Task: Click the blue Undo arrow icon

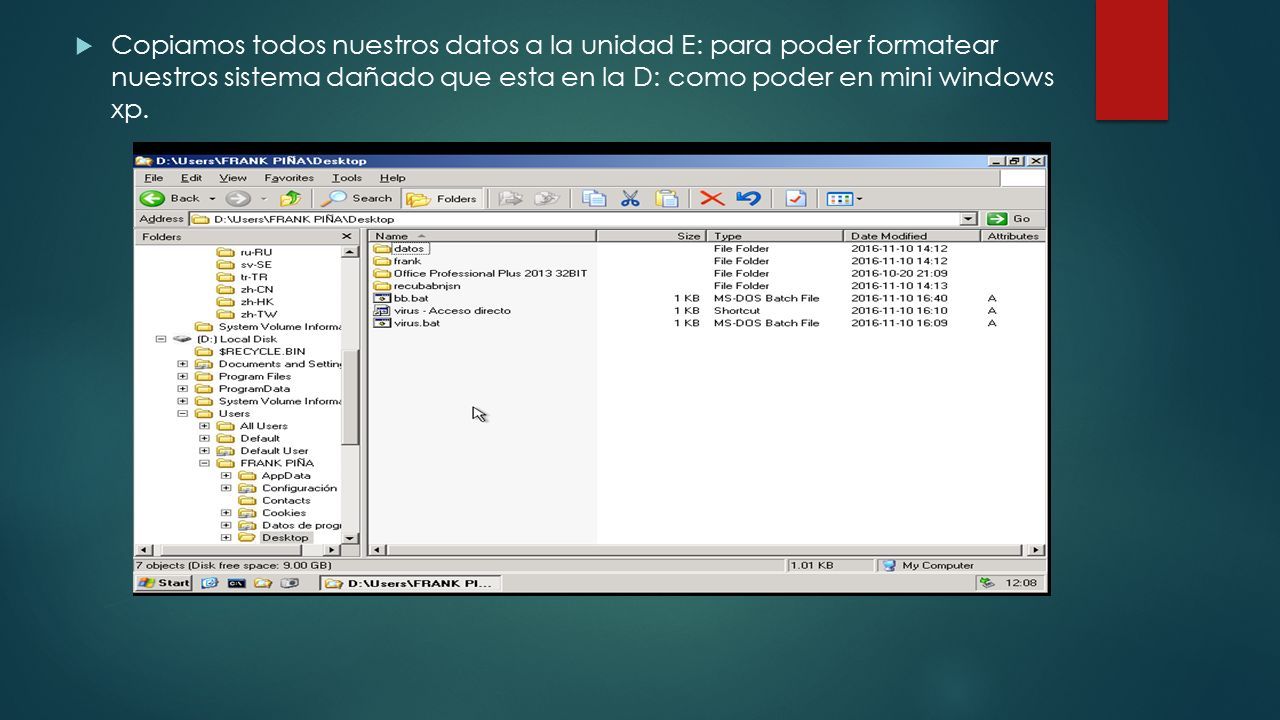Action: coord(748,198)
